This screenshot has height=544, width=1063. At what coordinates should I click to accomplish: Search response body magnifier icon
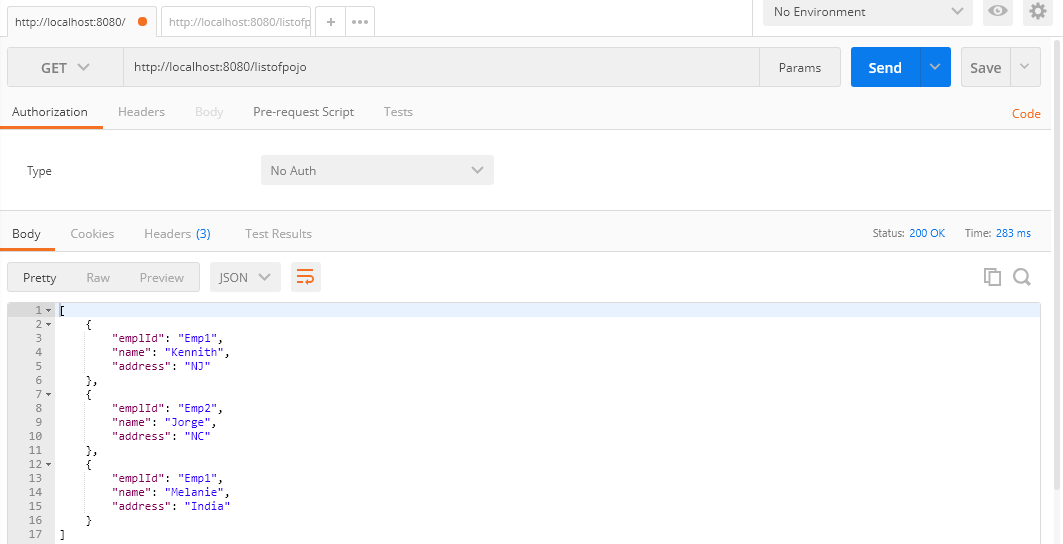1022,277
